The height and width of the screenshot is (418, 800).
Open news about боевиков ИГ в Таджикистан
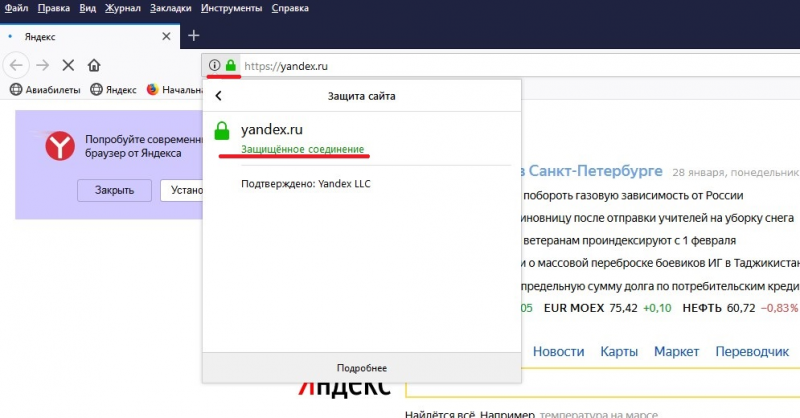pos(660,263)
